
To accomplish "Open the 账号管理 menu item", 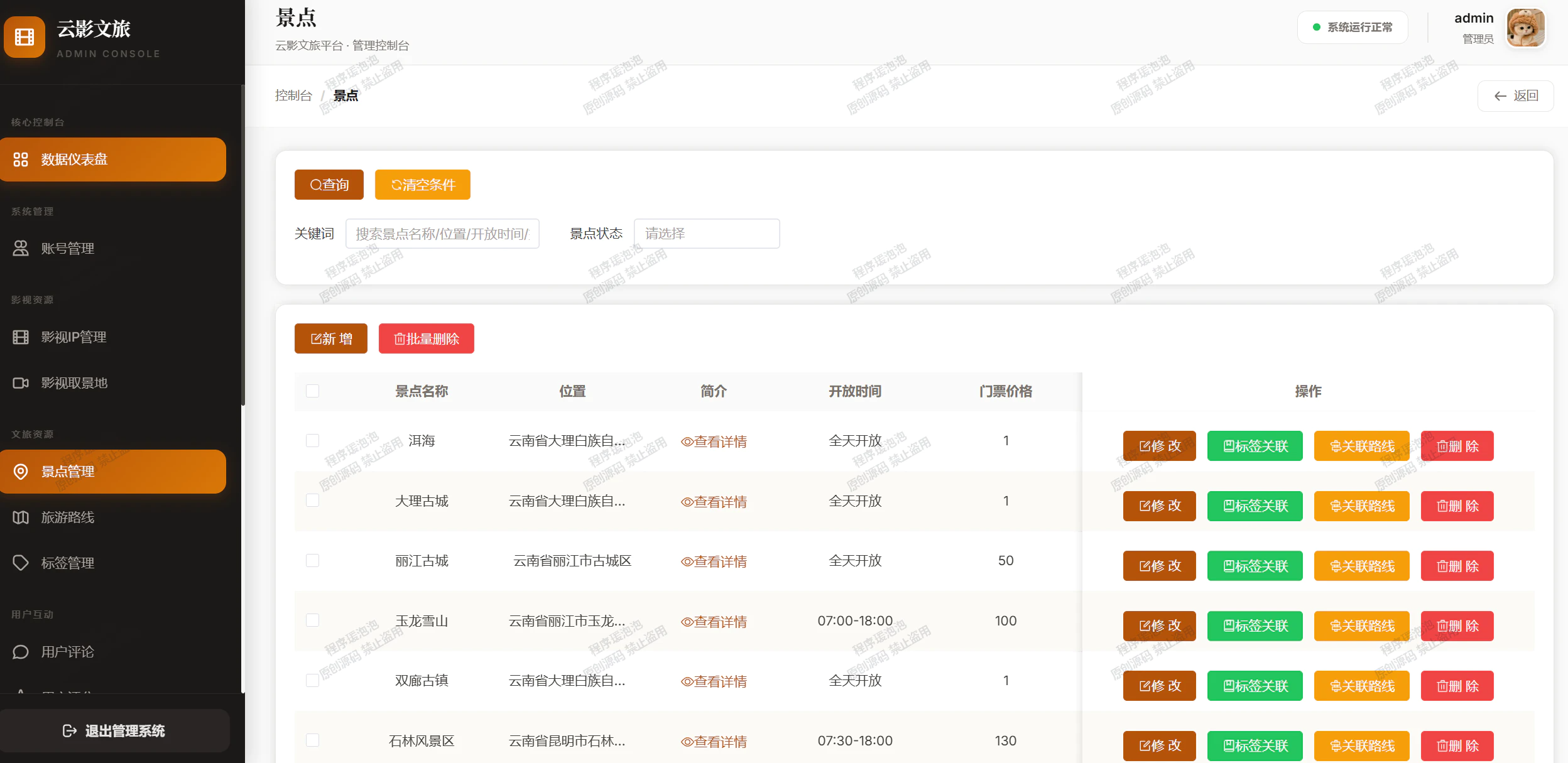I will [x=113, y=249].
